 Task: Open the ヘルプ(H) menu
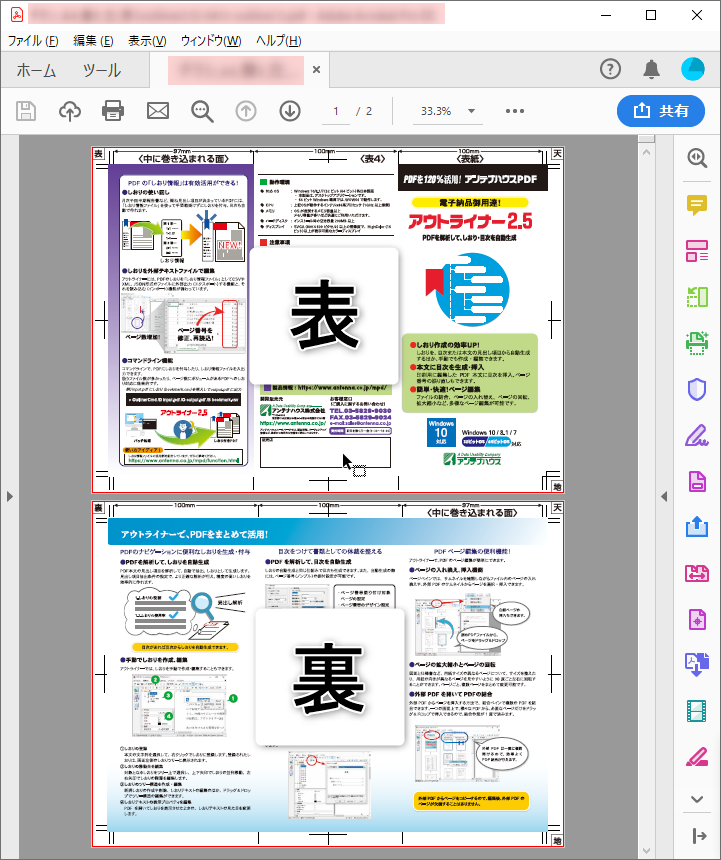[279, 41]
